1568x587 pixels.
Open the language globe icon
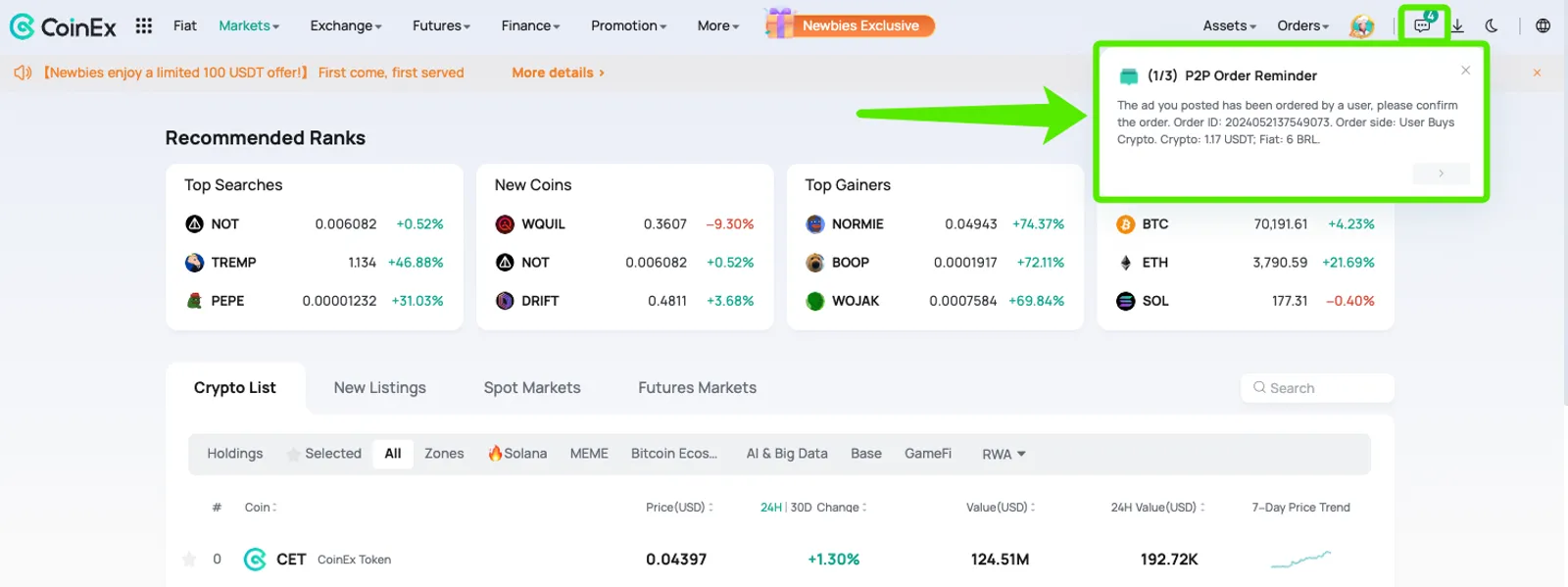click(x=1543, y=25)
